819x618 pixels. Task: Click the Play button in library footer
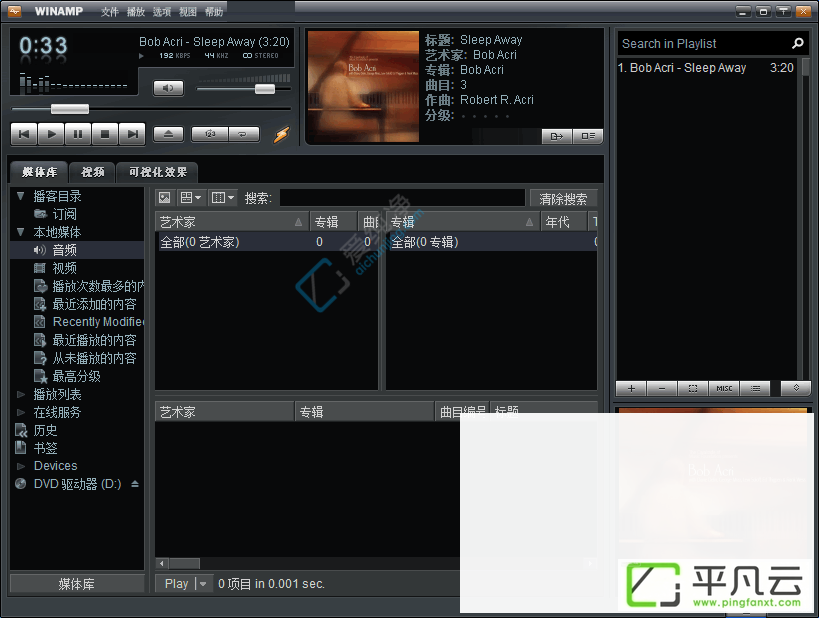tap(177, 584)
